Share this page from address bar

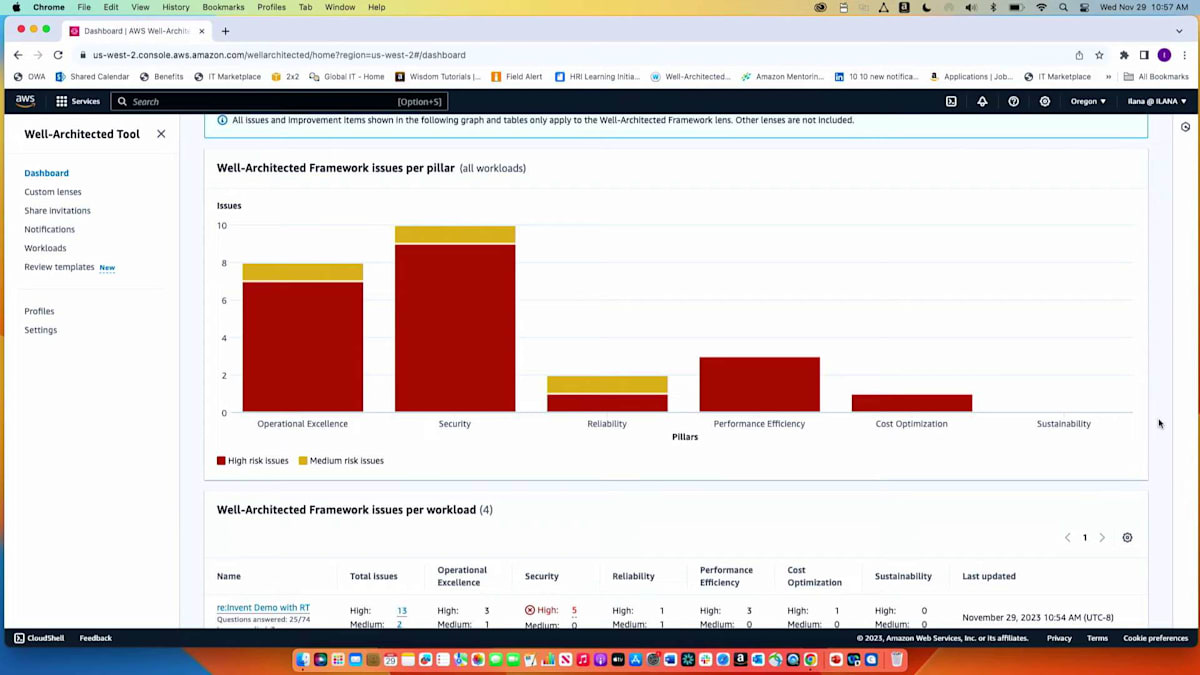pos(1079,55)
